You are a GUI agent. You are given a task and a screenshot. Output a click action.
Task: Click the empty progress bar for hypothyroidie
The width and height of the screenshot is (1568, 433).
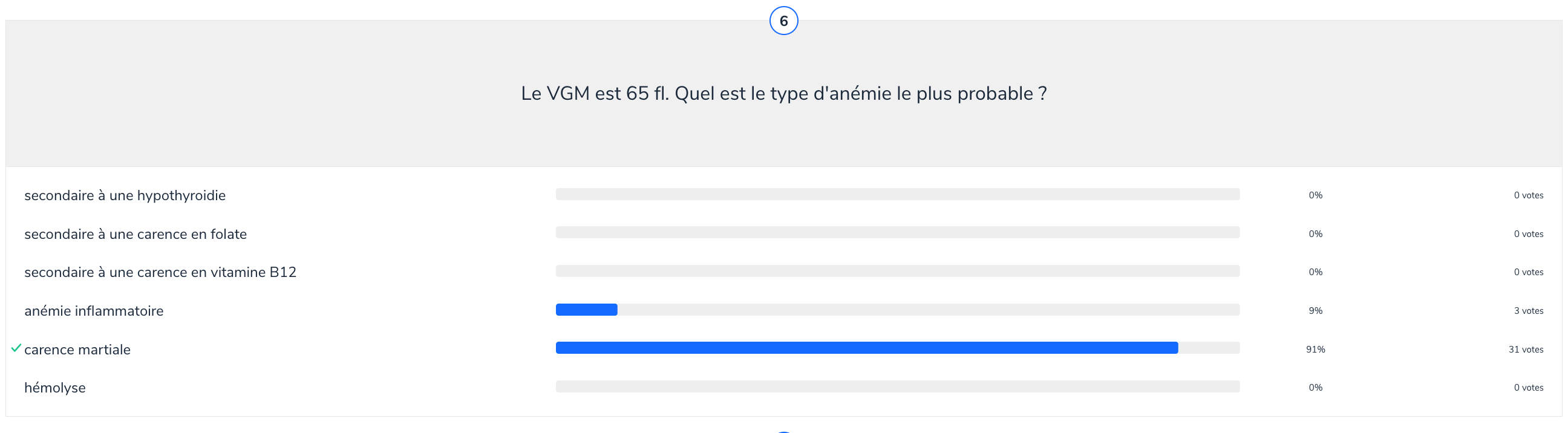(x=897, y=194)
